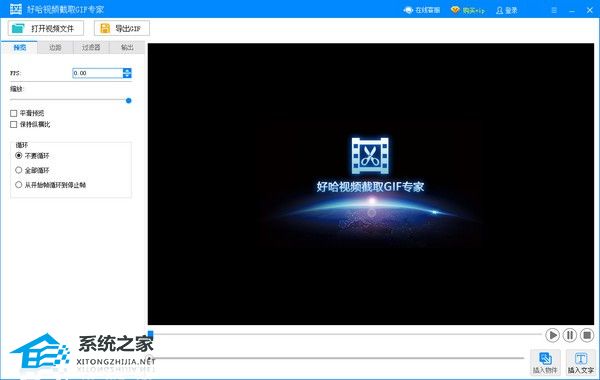The height and width of the screenshot is (380, 600).
Task: Close the GIF expert window
Action: point(590,10)
